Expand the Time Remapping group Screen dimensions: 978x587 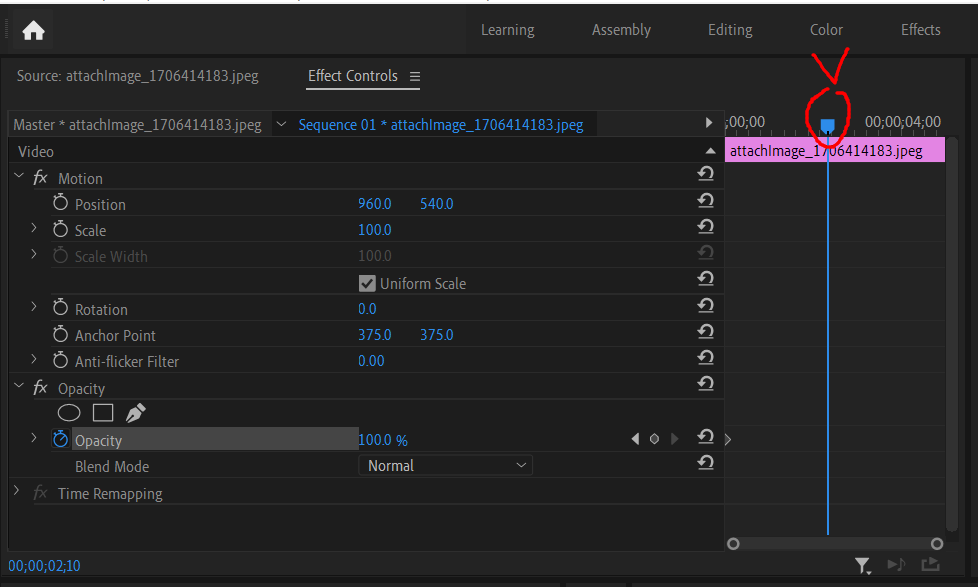pyautogui.click(x=17, y=492)
